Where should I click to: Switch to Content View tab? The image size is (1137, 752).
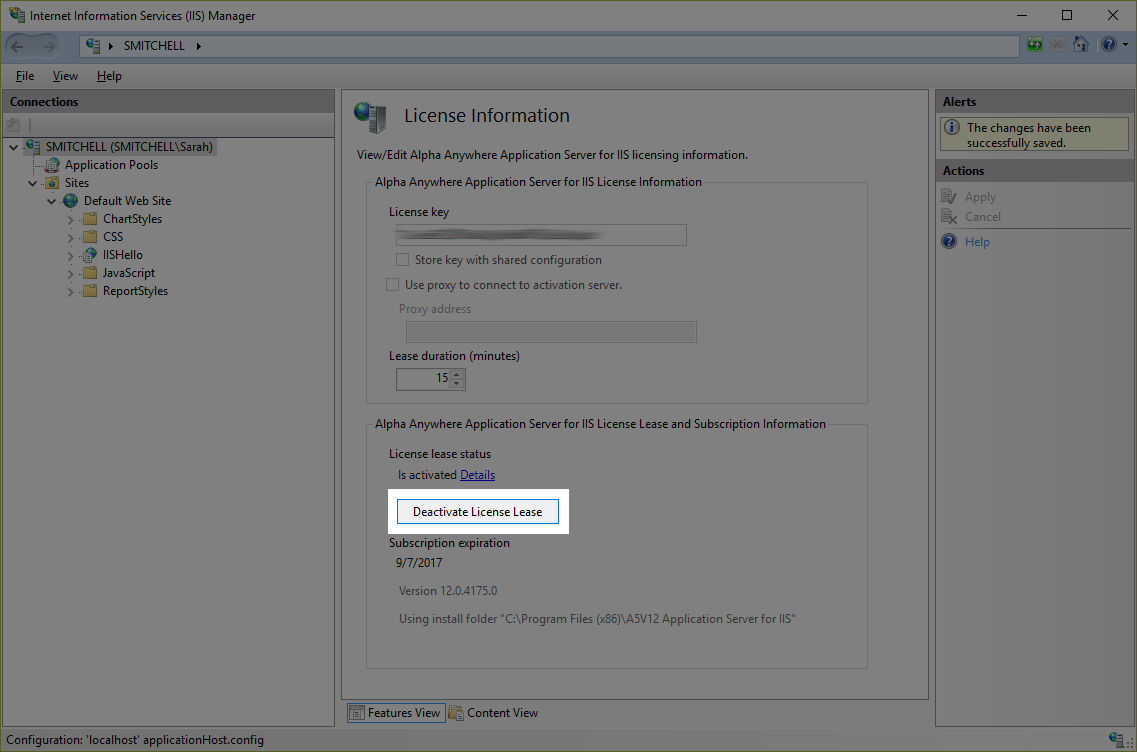pos(494,713)
